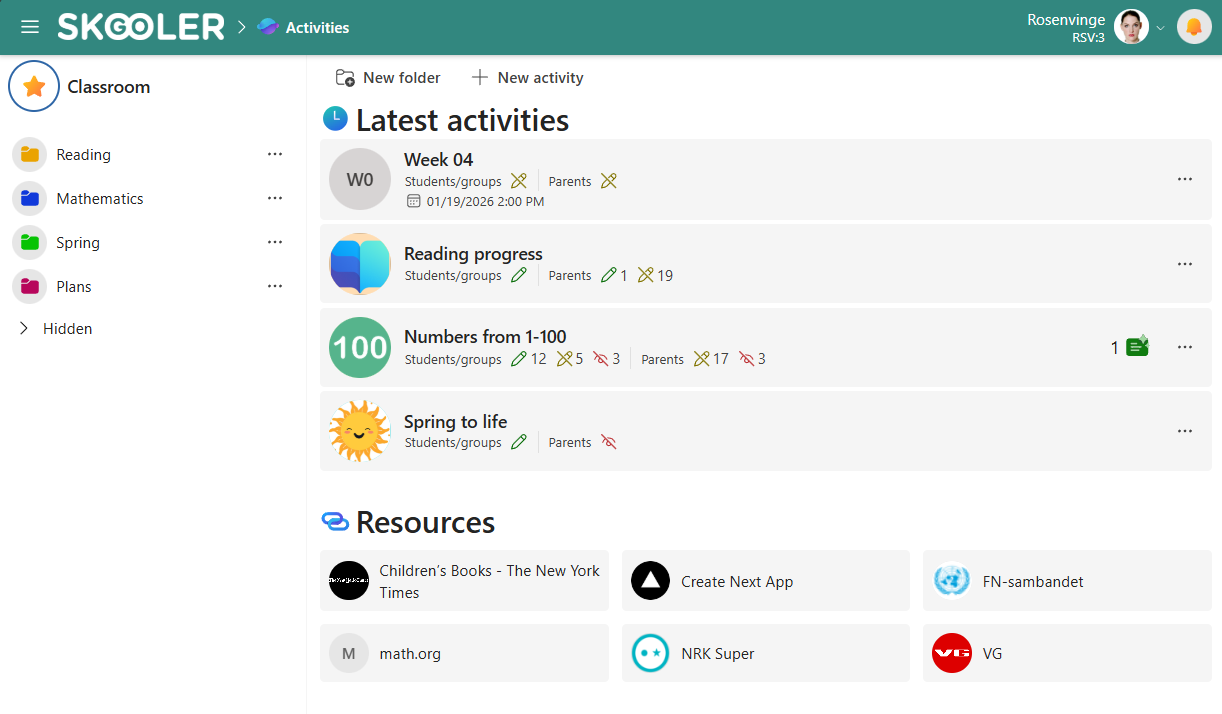Open the Create Next App resource
This screenshot has height=714, width=1222.
point(766,581)
